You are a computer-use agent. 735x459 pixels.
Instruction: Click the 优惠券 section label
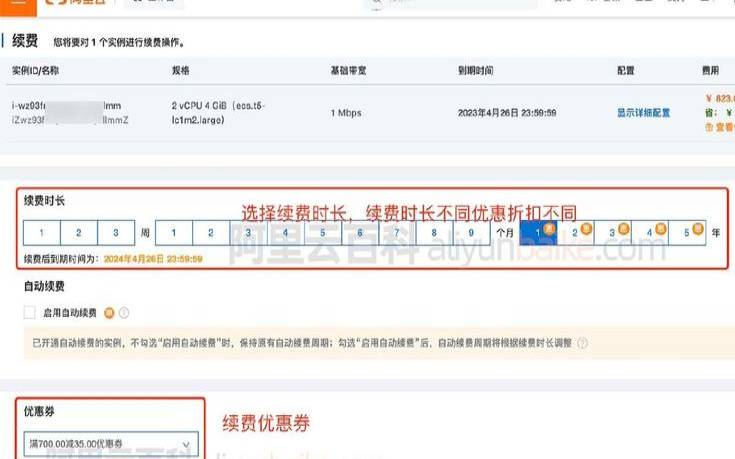pyautogui.click(x=39, y=412)
